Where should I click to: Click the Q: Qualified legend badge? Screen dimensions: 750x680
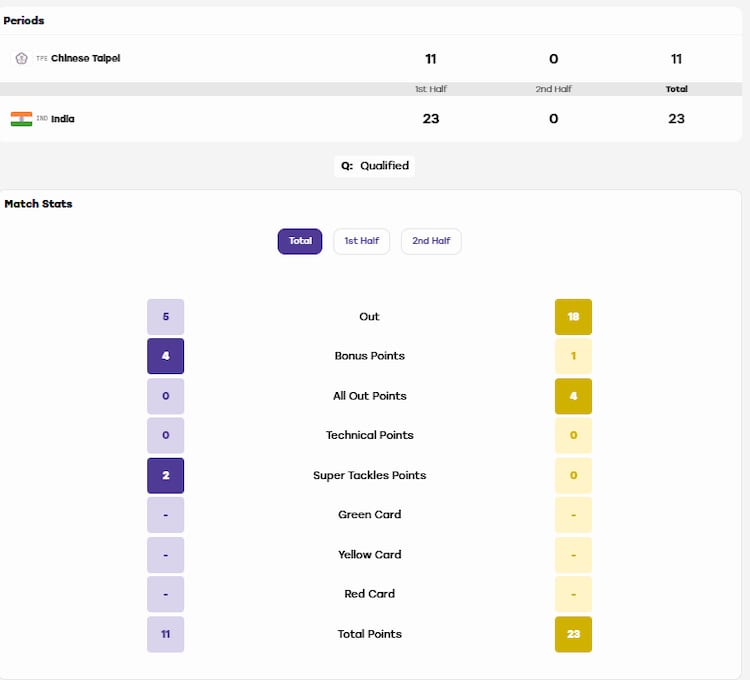coord(375,166)
